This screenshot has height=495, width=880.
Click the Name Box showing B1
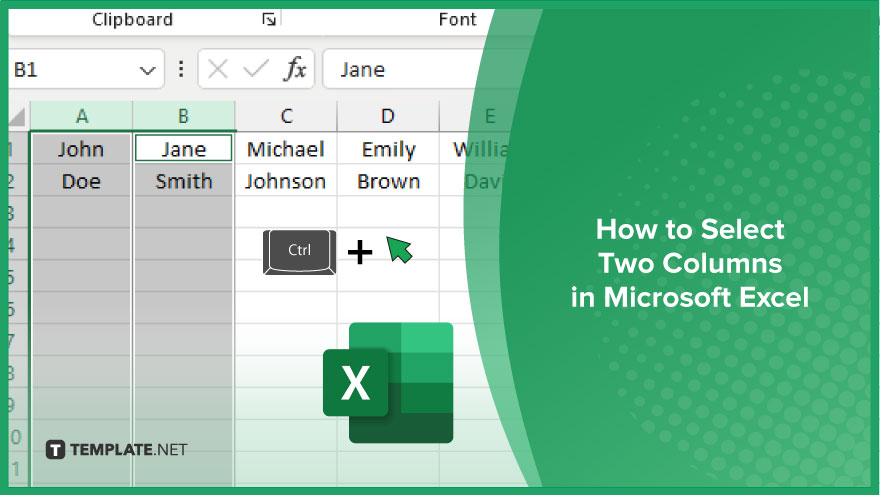[x=87, y=69]
